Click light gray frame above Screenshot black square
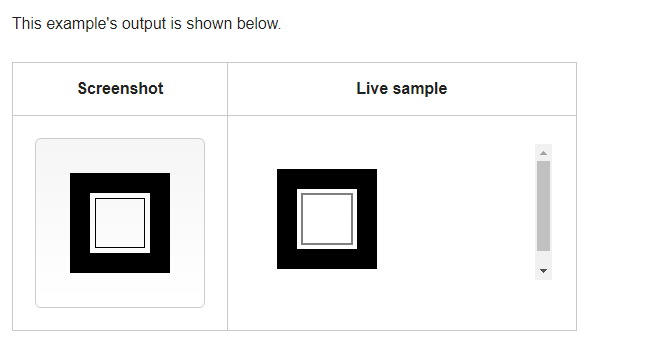655x363 pixels. click(120, 156)
